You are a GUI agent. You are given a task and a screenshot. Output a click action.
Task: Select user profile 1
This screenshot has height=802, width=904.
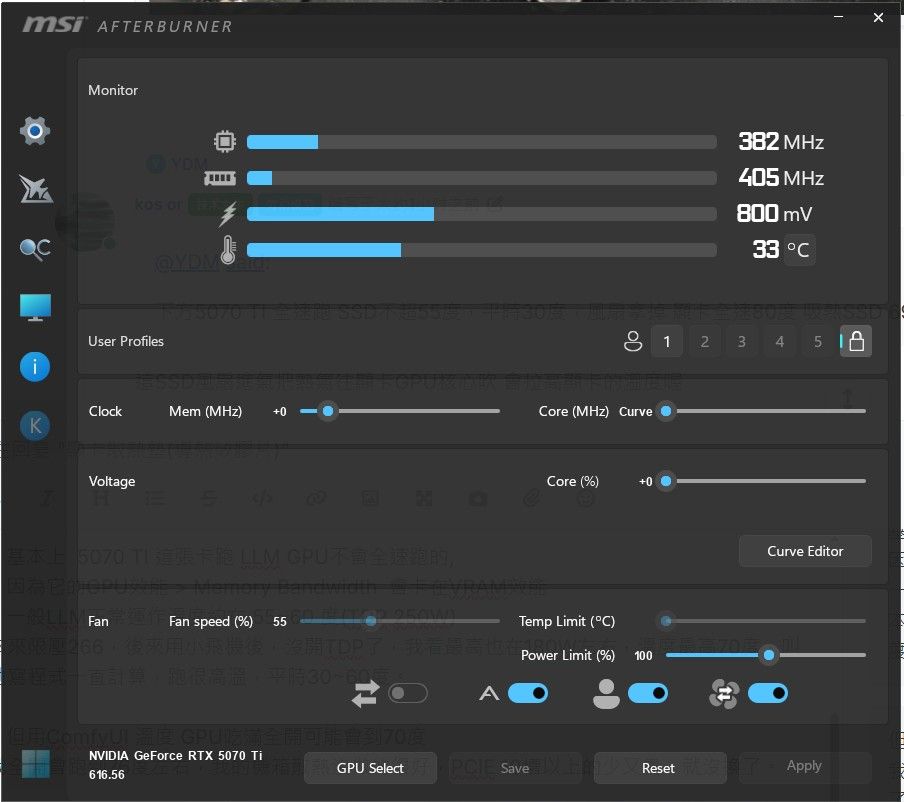tap(667, 342)
